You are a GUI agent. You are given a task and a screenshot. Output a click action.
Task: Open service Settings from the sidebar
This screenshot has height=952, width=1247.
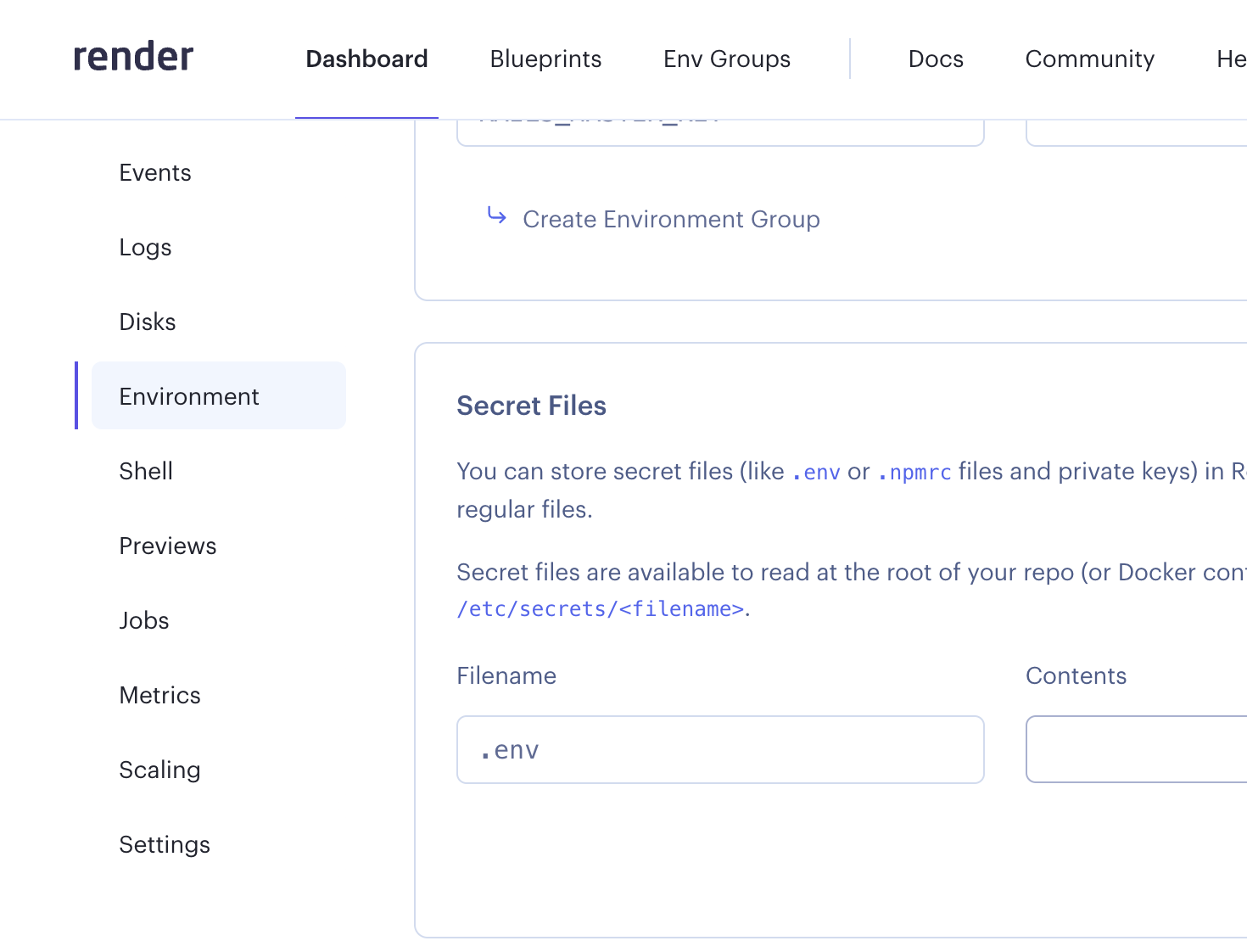(165, 844)
